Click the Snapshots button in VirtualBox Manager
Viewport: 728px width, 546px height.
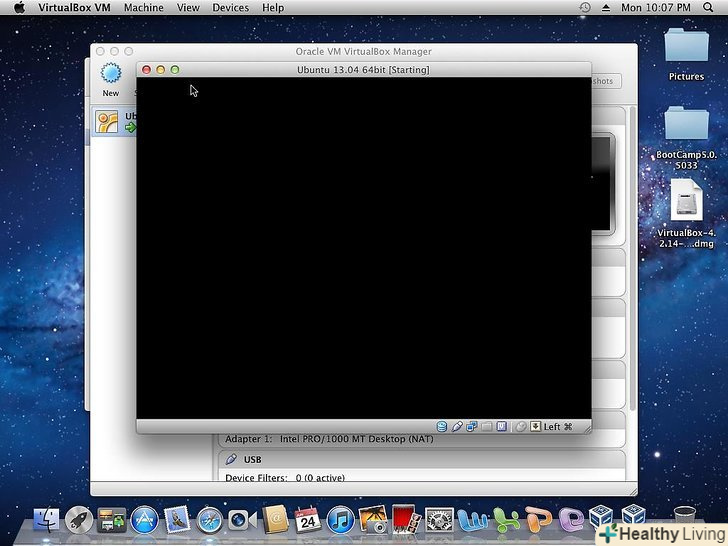pyautogui.click(x=603, y=81)
